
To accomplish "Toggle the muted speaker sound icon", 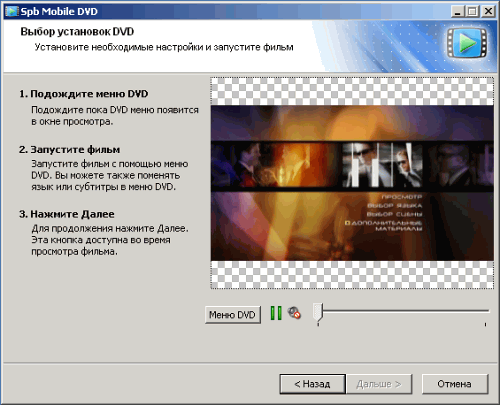I will pos(294,313).
